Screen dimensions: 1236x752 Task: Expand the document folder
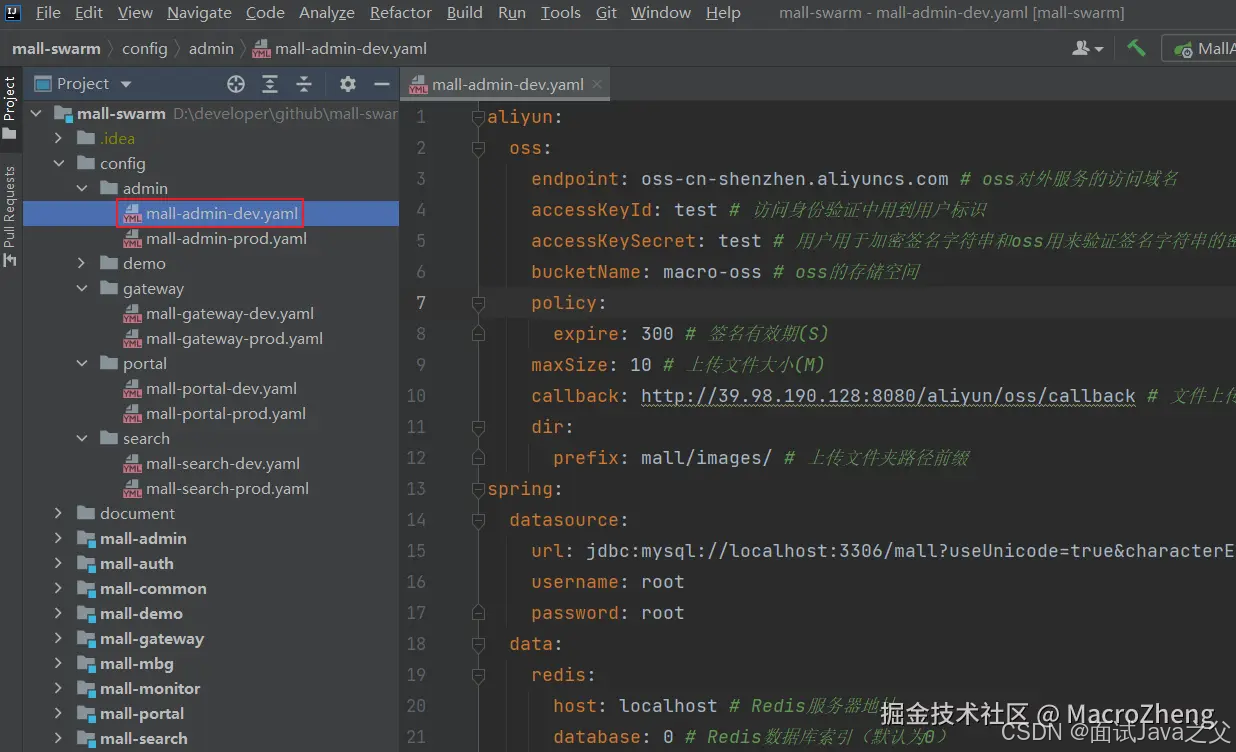[x=59, y=513]
